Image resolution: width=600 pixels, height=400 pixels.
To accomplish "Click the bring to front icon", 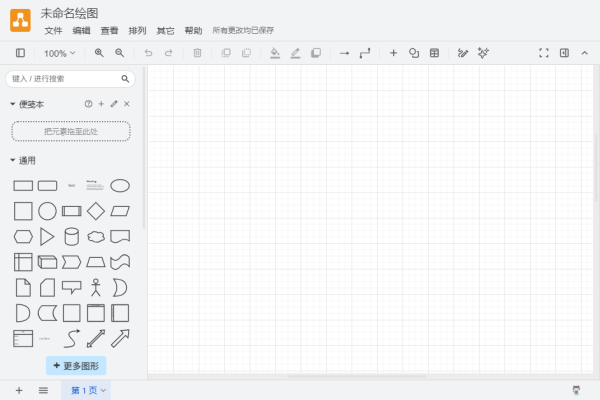I will pyautogui.click(x=226, y=53).
